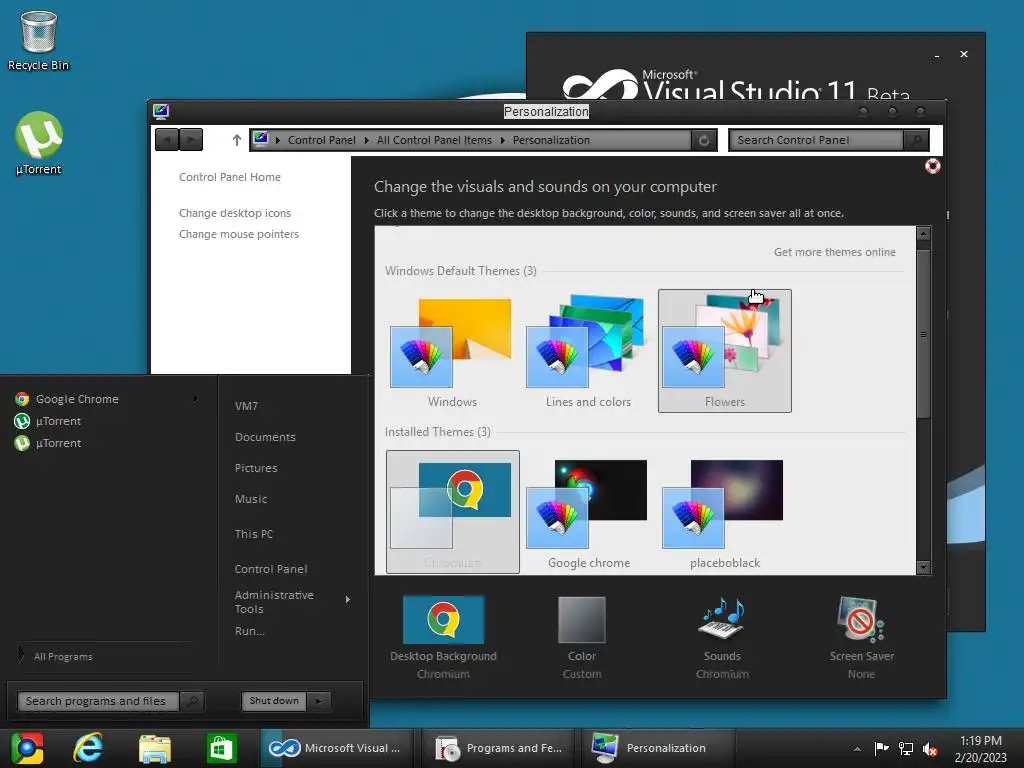The image size is (1024, 768).
Task: Open the Control Panel breadcrumb dropdown arrow
Action: pos(366,140)
